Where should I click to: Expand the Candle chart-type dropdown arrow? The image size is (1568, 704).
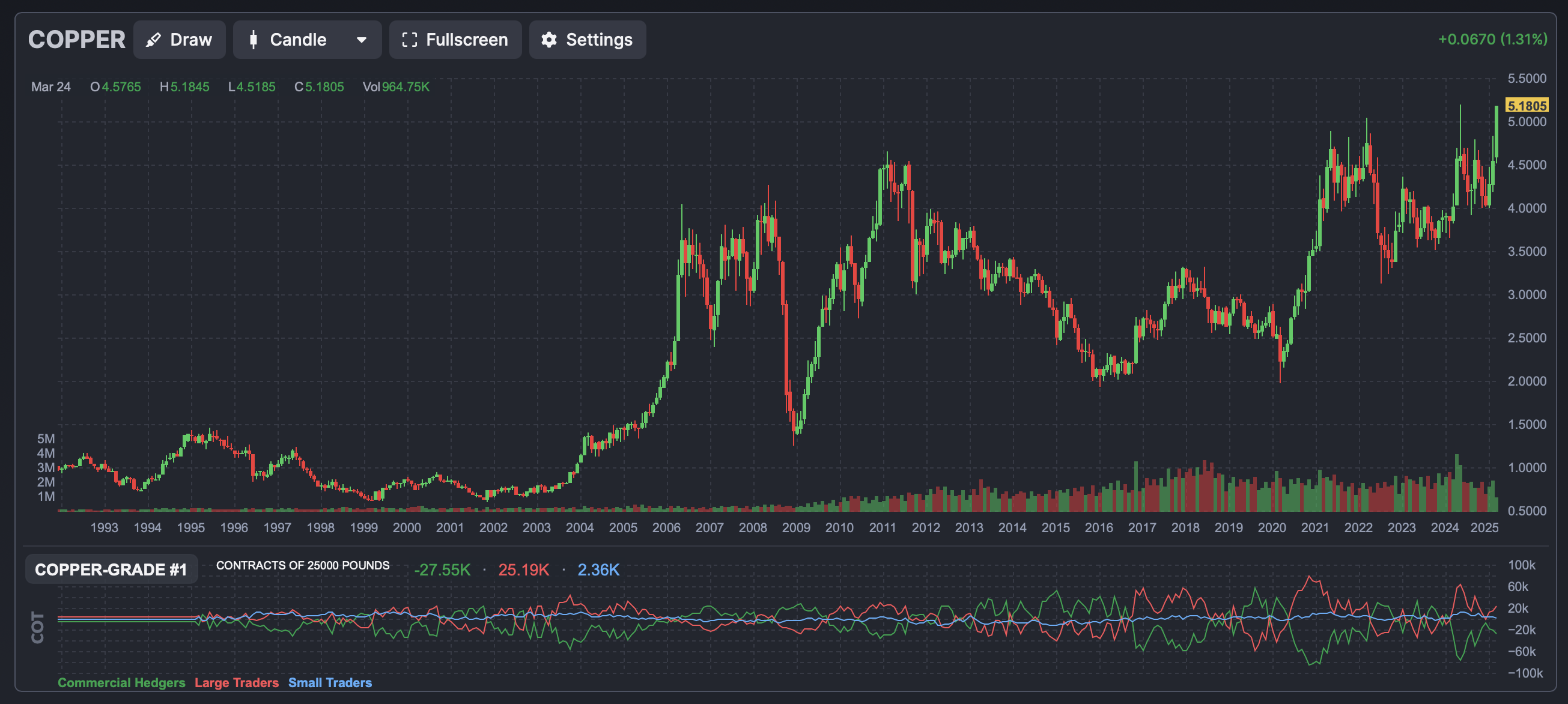pos(362,40)
